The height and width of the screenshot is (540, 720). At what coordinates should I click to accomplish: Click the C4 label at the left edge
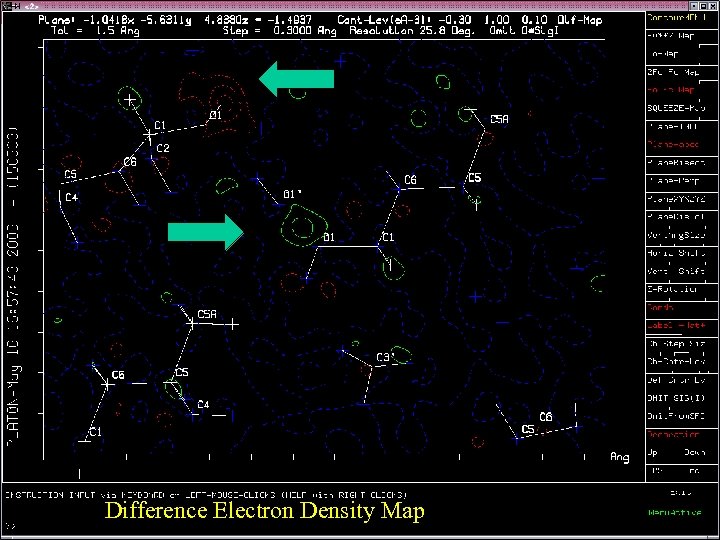pyautogui.click(x=72, y=198)
